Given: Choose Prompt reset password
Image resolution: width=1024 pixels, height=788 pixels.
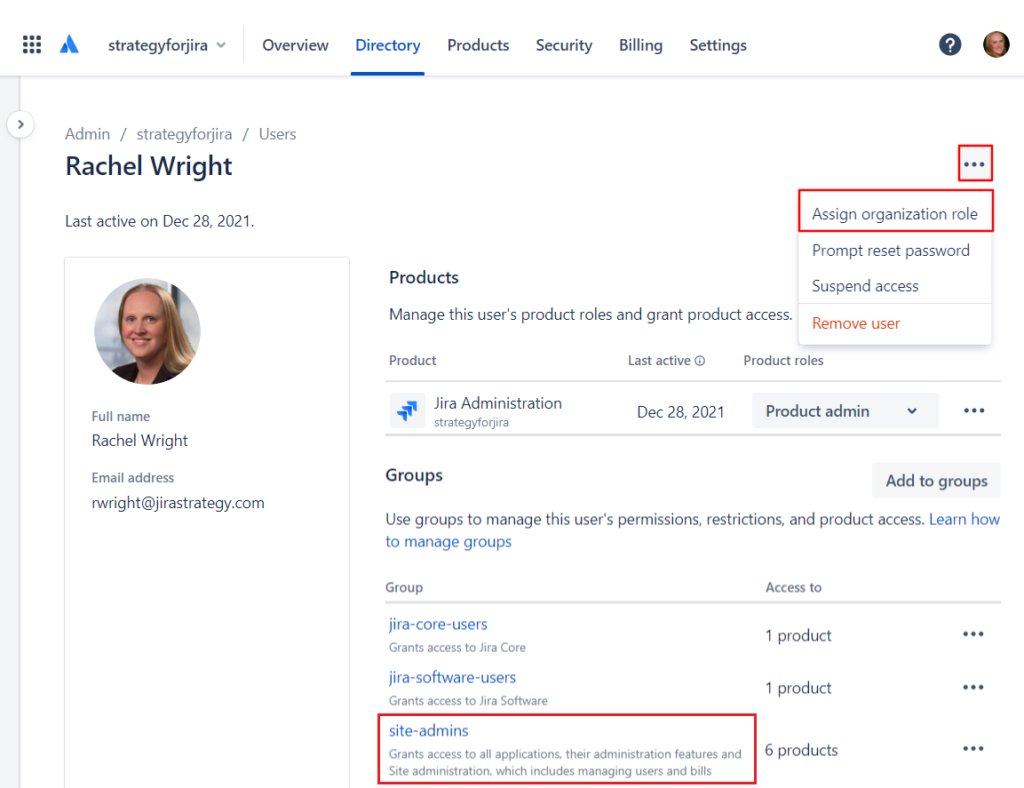Looking at the screenshot, I should click(891, 250).
